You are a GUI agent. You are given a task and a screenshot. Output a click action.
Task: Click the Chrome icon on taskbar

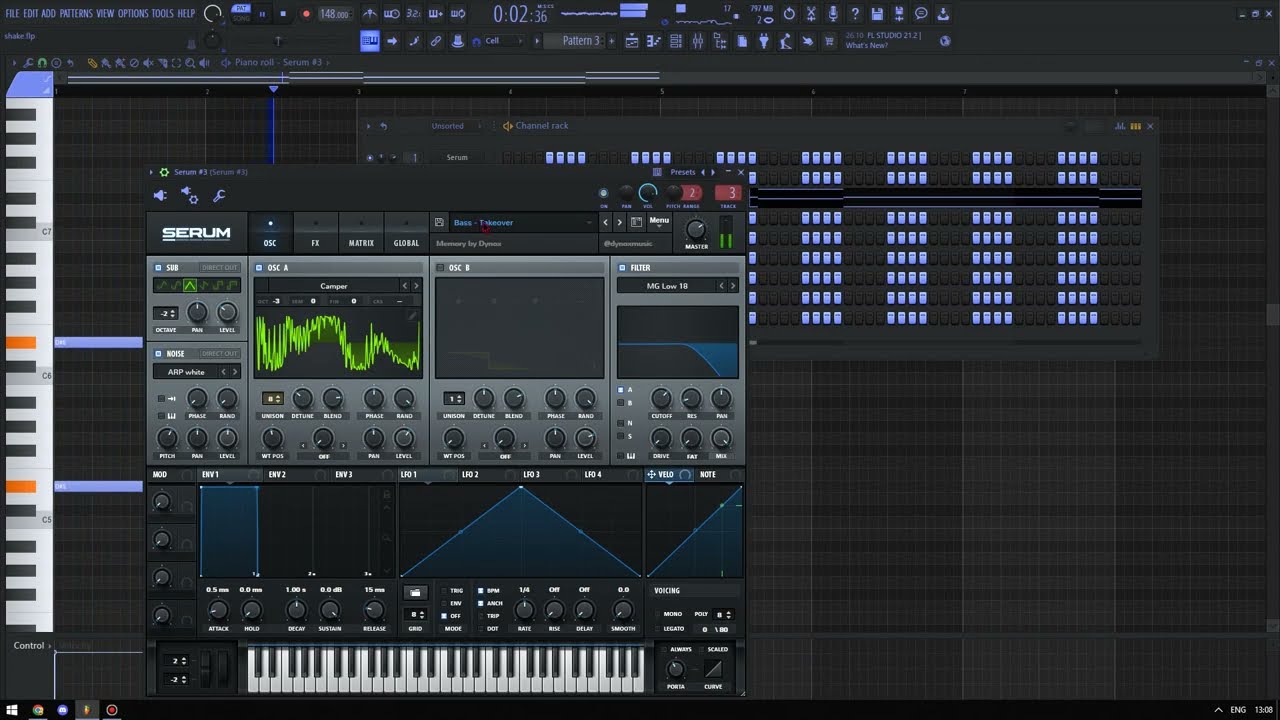(x=38, y=710)
